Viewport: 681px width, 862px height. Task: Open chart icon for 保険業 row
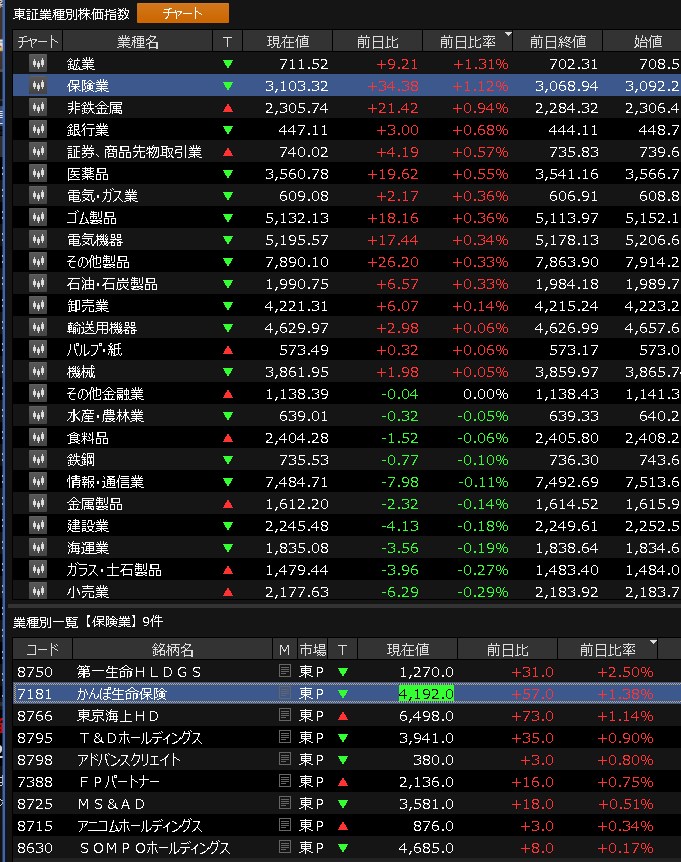38,86
